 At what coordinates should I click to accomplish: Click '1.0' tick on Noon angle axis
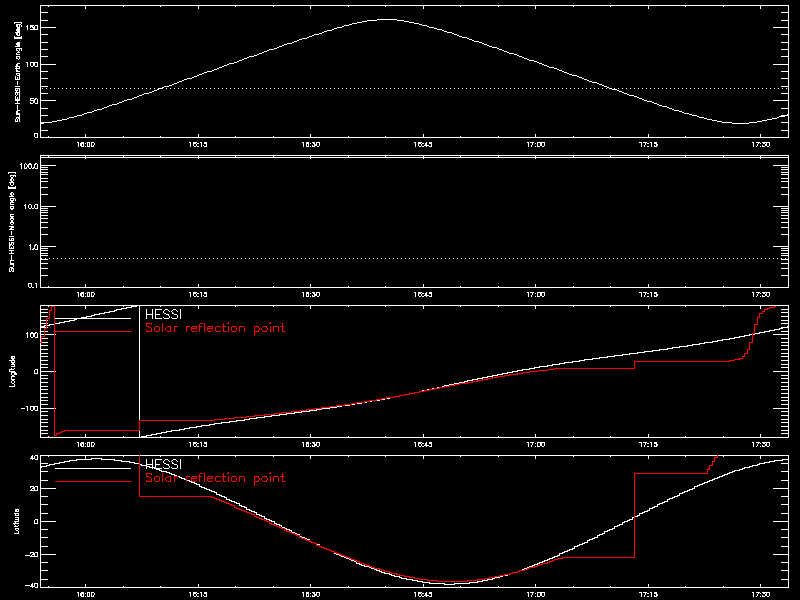(32, 247)
